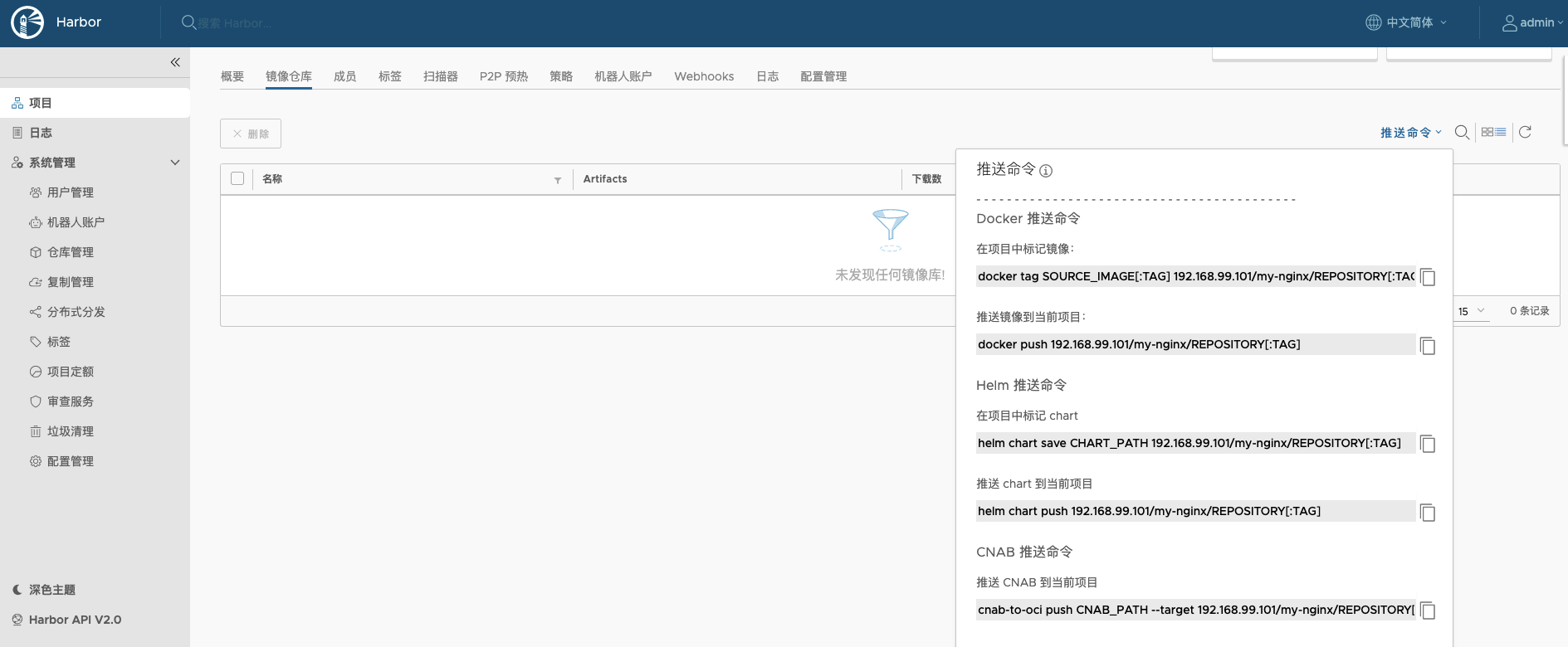Image resolution: width=1568 pixels, height=647 pixels.
Task: Switch to 概要 tab
Action: (x=232, y=76)
